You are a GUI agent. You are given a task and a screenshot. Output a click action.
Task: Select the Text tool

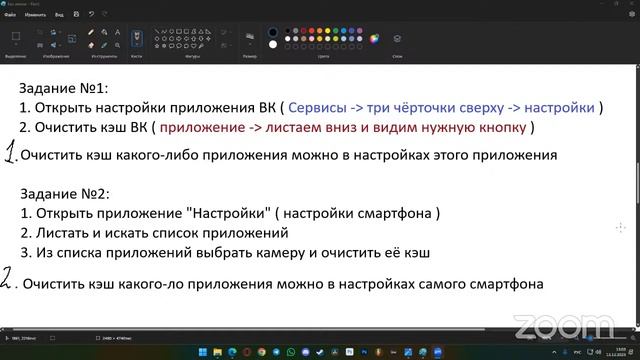[118, 32]
